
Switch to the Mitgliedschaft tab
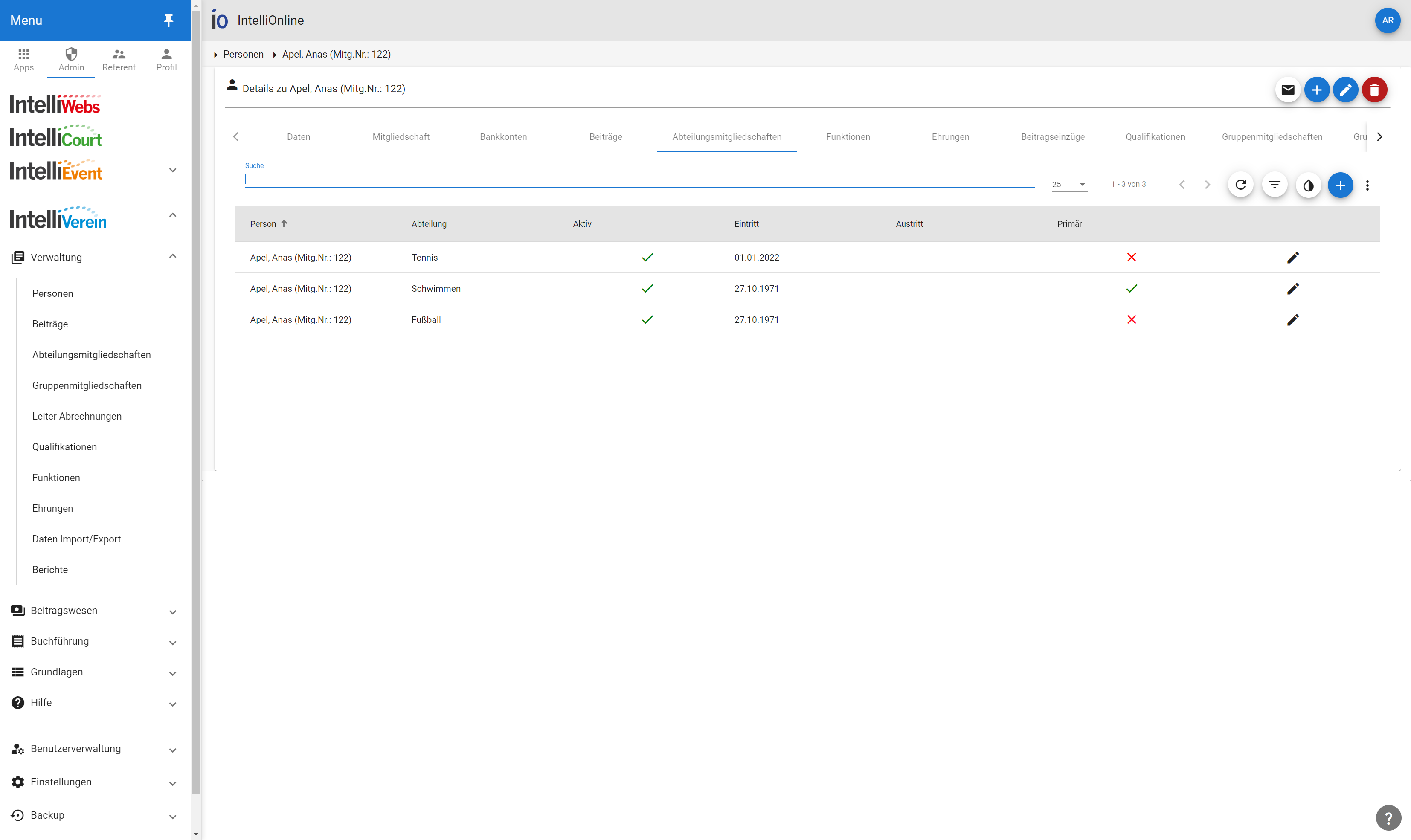coord(401,137)
